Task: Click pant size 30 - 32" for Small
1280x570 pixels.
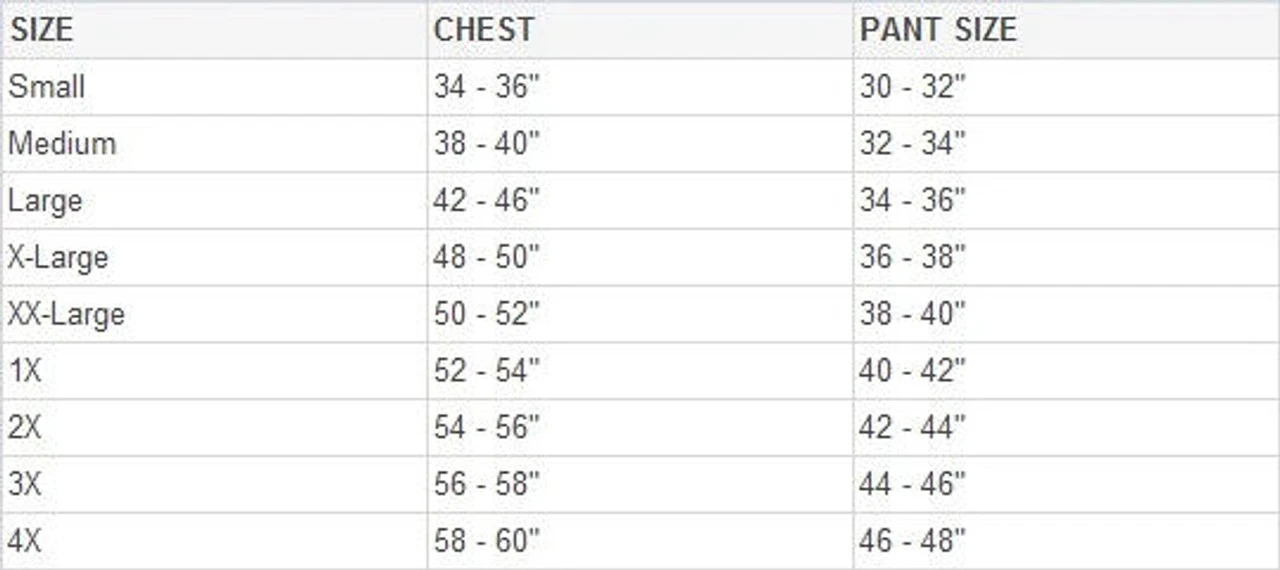Action: pyautogui.click(x=912, y=87)
